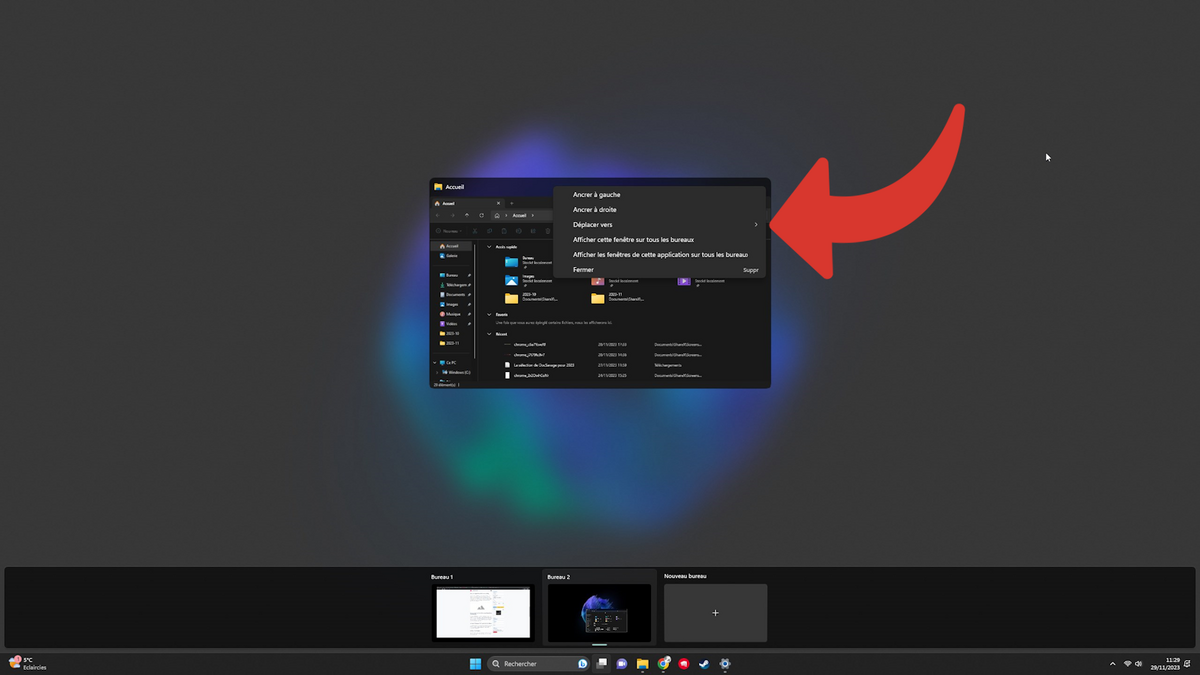
Task: Open Settings gear on taskbar
Action: tap(725, 664)
